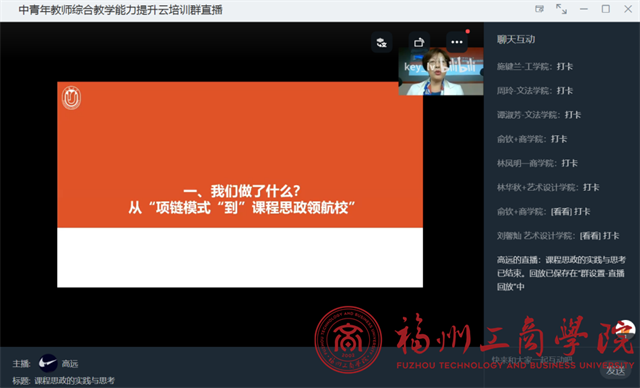Open the mini-window icon in the title bar
The width and height of the screenshot is (640, 388).
[x=540, y=9]
